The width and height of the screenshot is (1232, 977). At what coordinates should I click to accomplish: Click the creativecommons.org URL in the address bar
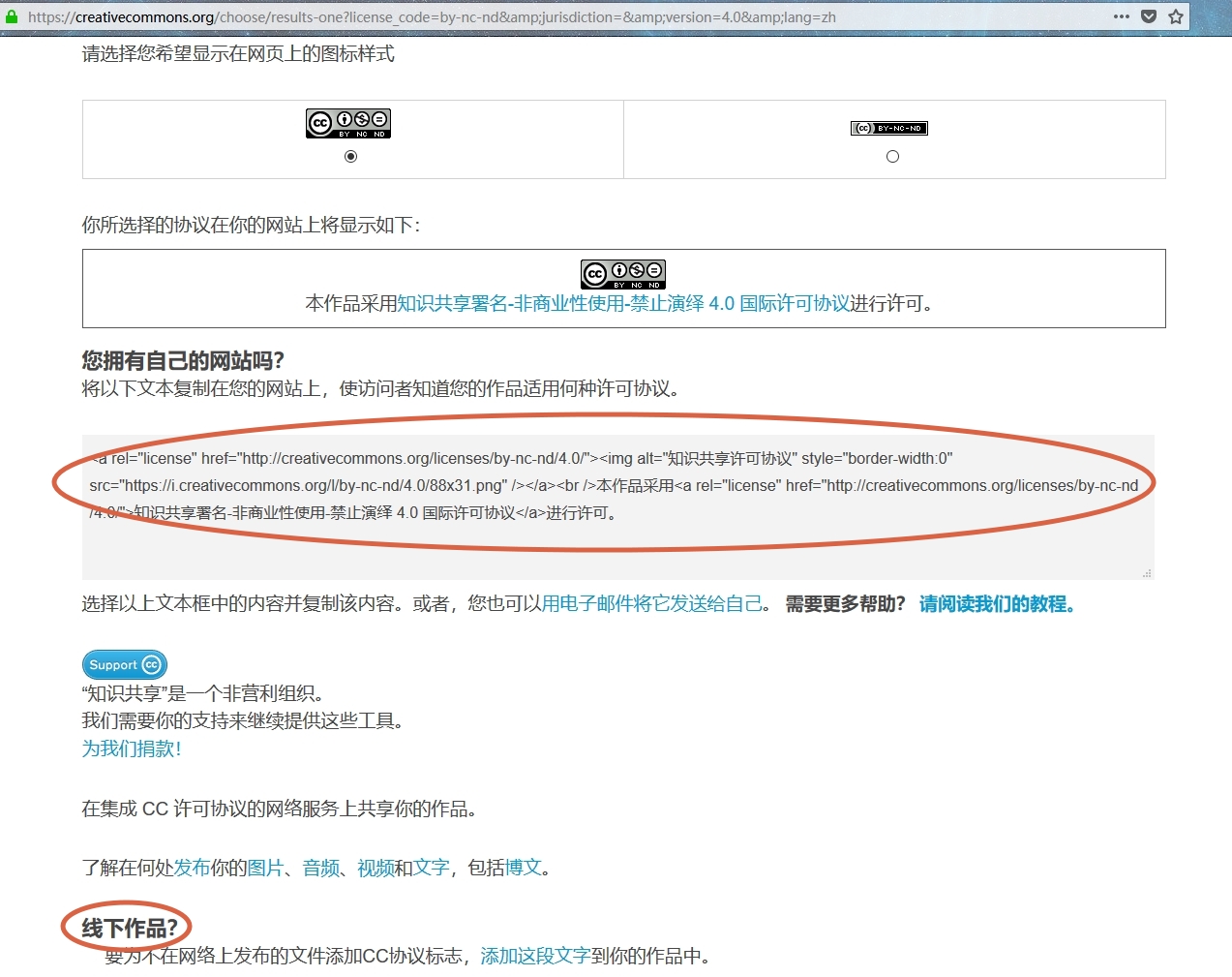tap(432, 16)
